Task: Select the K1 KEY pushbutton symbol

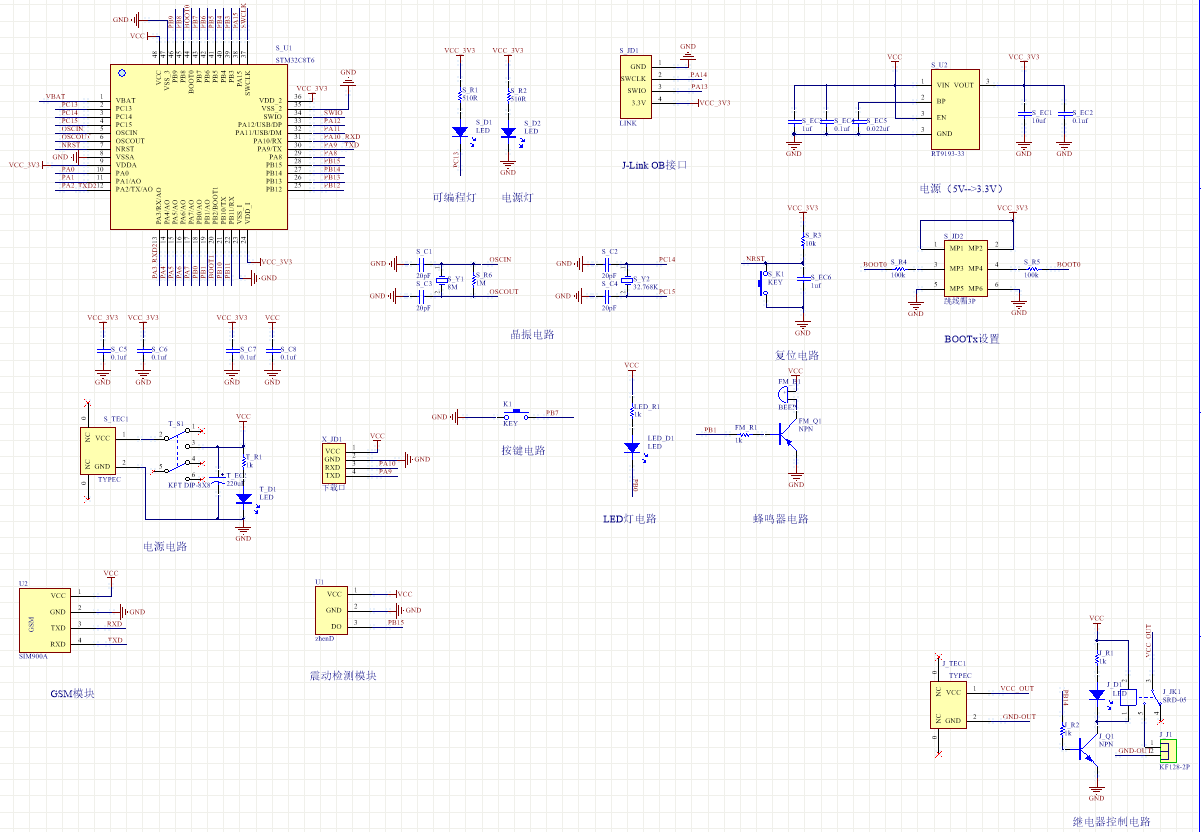Action: tap(516, 414)
